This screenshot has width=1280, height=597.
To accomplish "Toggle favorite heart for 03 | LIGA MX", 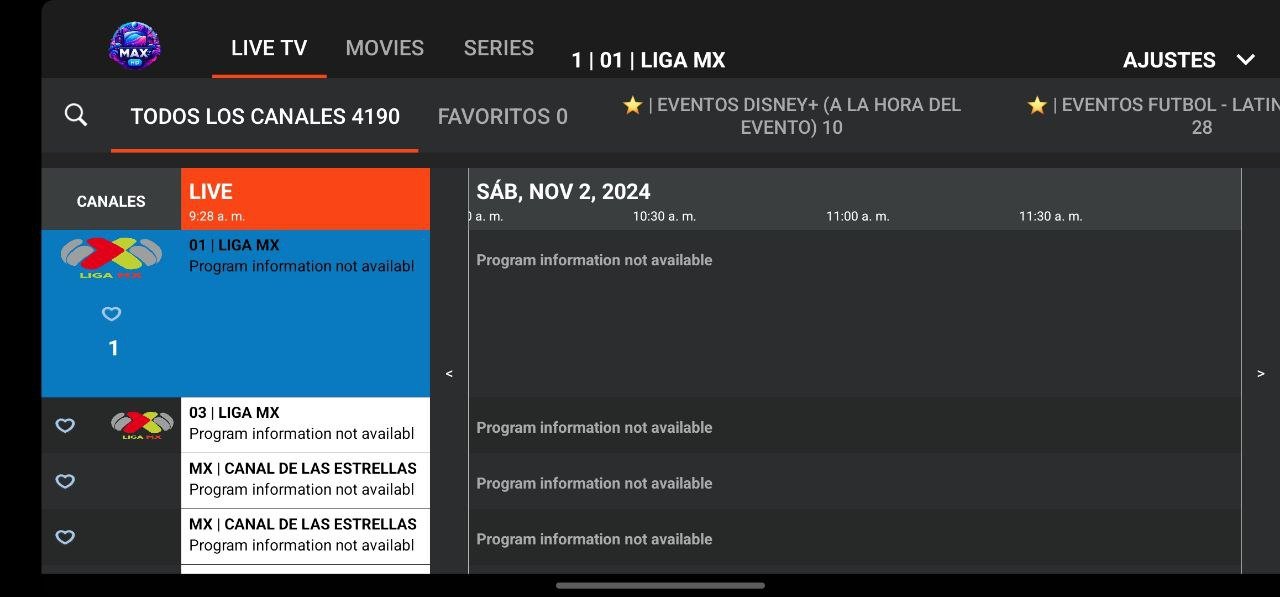I will [x=65, y=426].
